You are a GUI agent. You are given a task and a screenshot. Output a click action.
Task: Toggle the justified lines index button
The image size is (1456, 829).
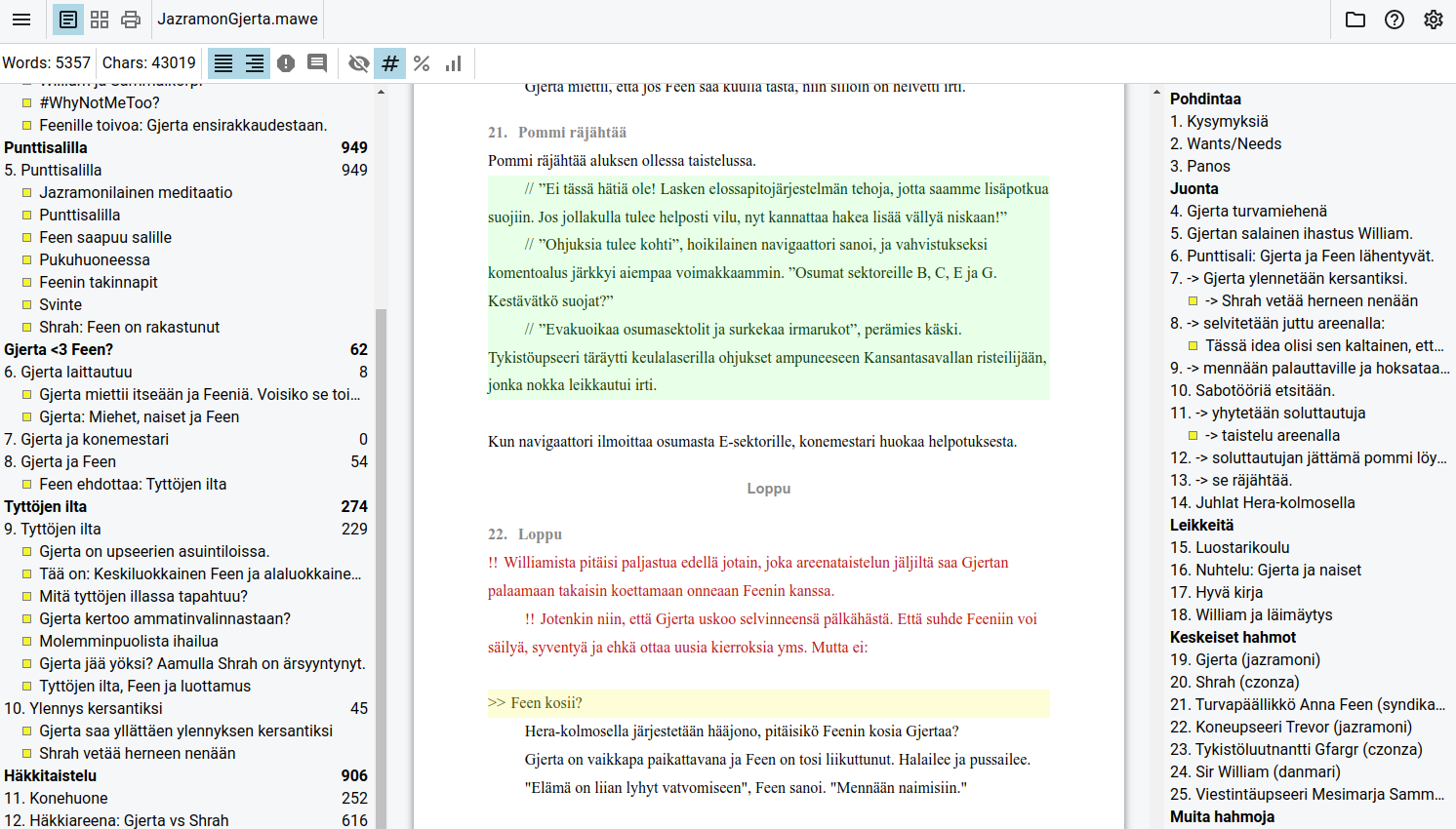click(x=223, y=63)
